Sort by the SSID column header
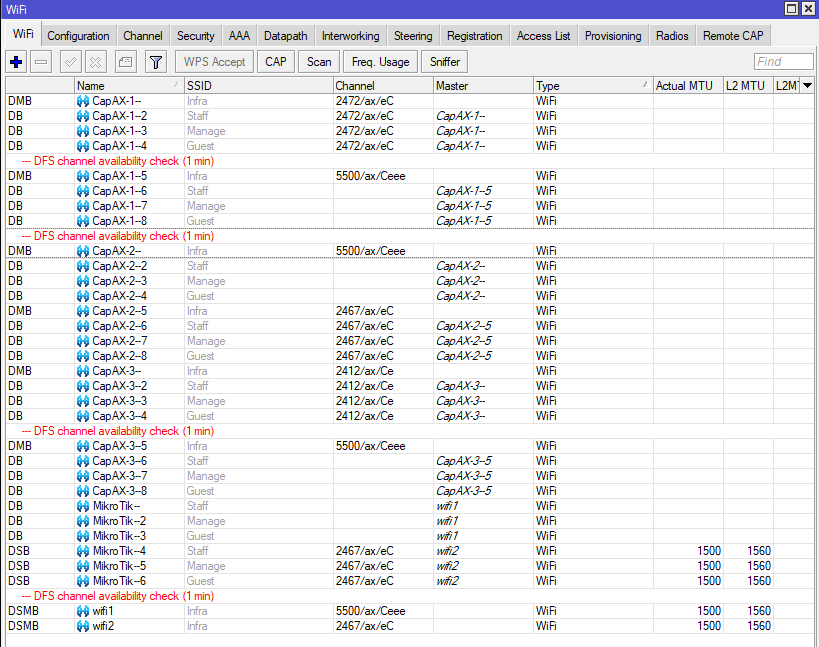Viewport: 819px width, 647px height. (x=259, y=86)
